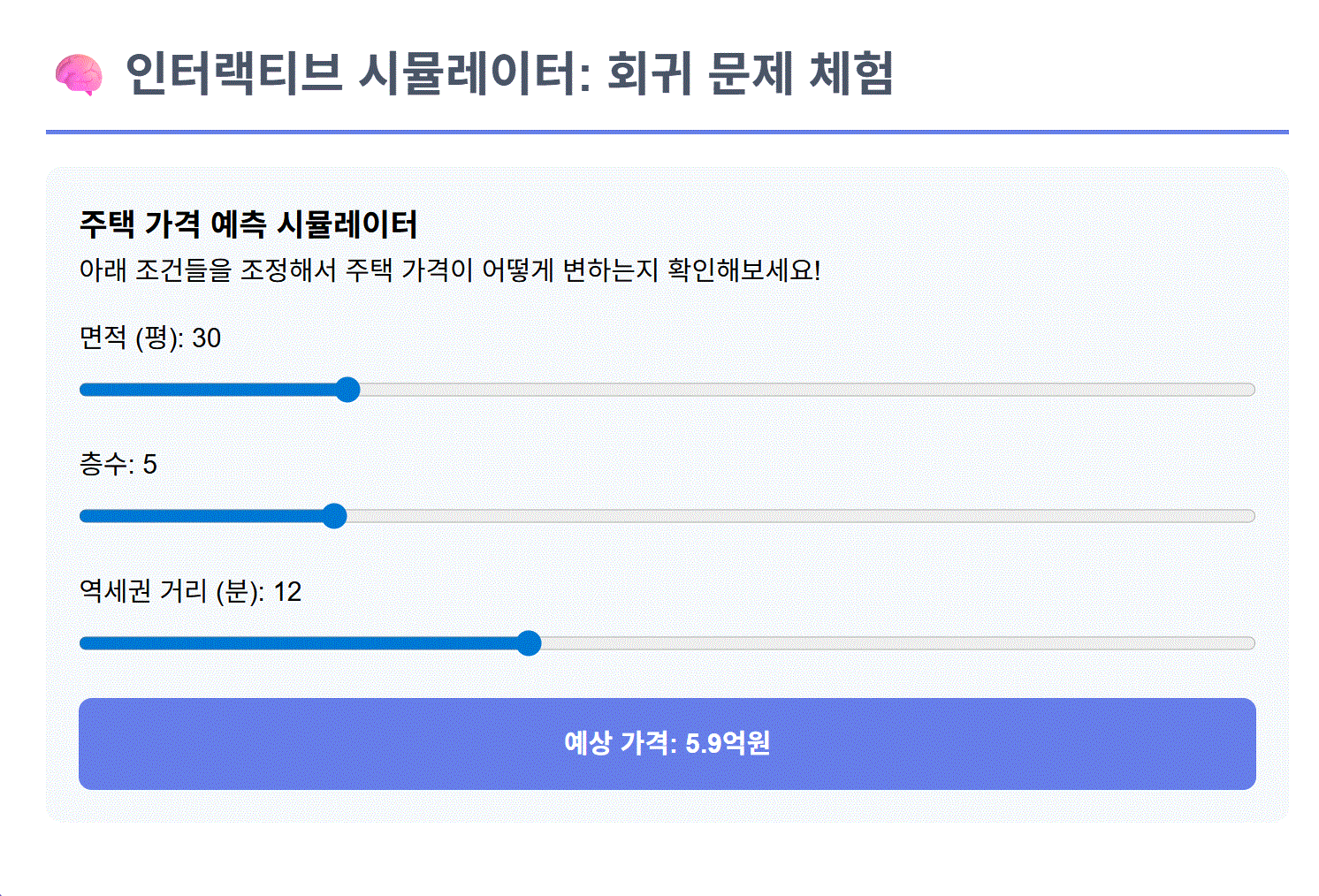Click the blue filled part of 층수 slider
Screen dimensions: 1319x896
click(203, 516)
